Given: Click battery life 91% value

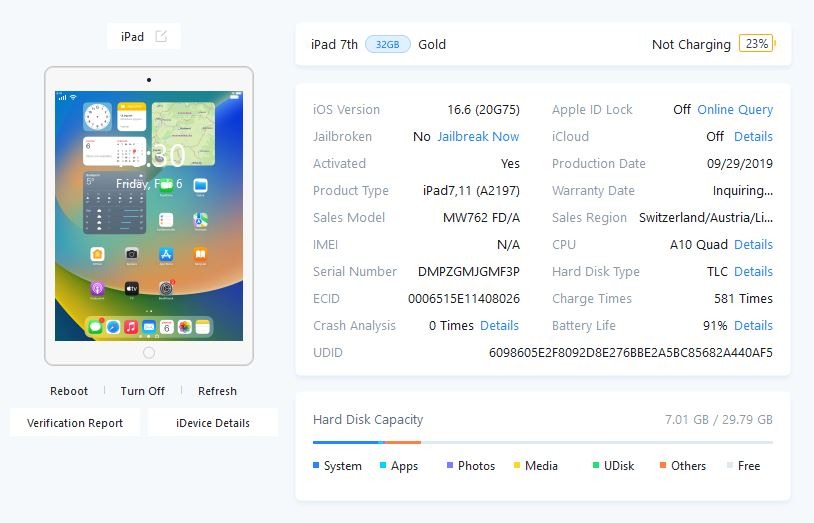Looking at the screenshot, I should click(x=715, y=326).
